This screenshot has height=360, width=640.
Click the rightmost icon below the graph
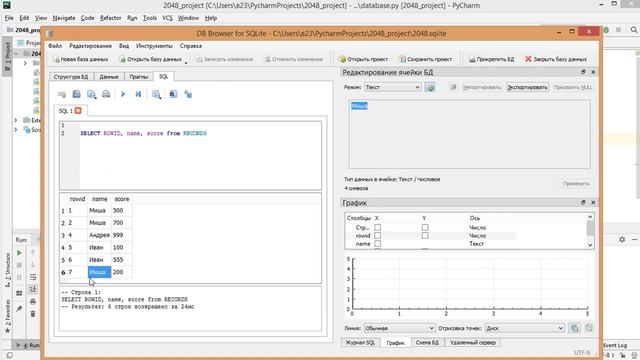click(x=589, y=328)
